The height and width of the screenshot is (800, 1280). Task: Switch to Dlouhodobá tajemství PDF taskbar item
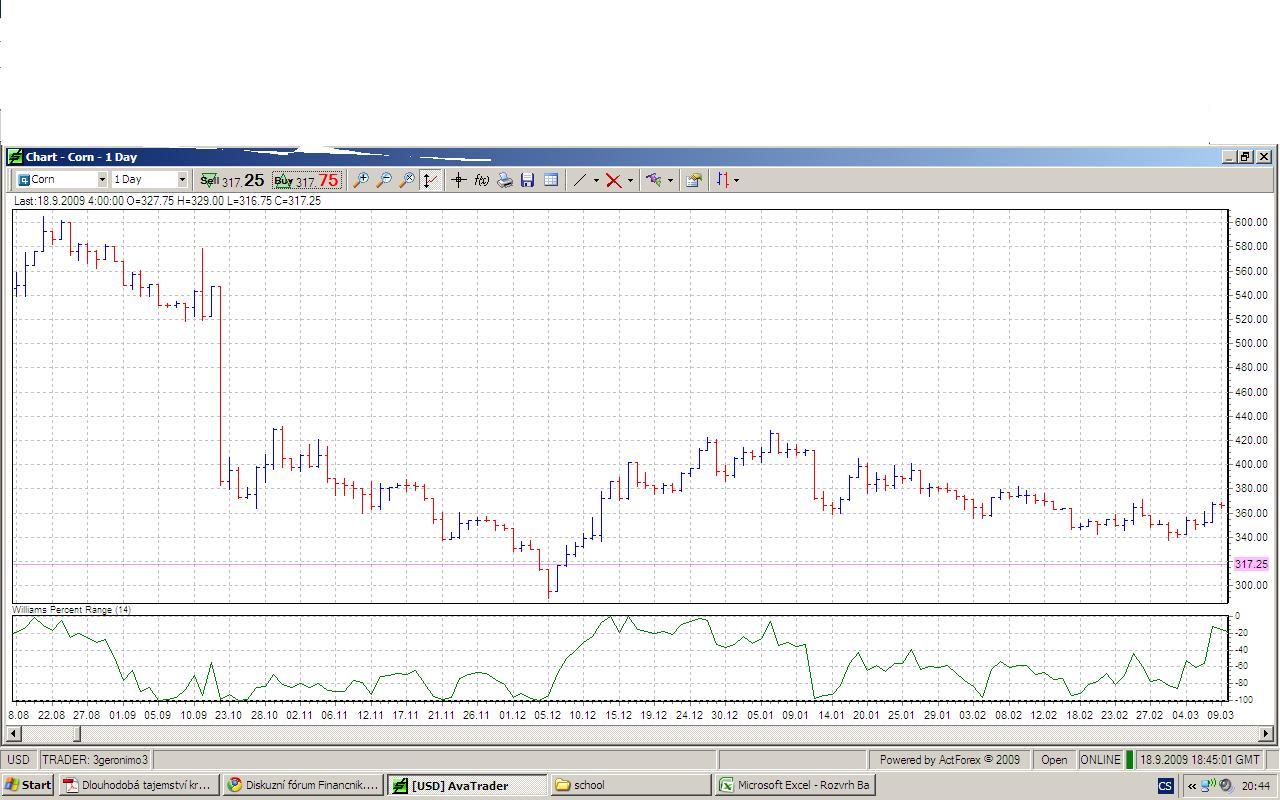pyautogui.click(x=138, y=785)
